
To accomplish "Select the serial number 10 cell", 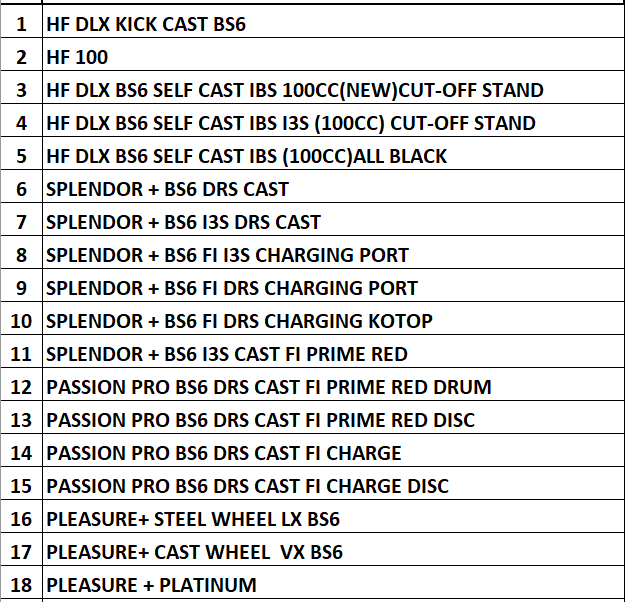I will coord(22,321).
